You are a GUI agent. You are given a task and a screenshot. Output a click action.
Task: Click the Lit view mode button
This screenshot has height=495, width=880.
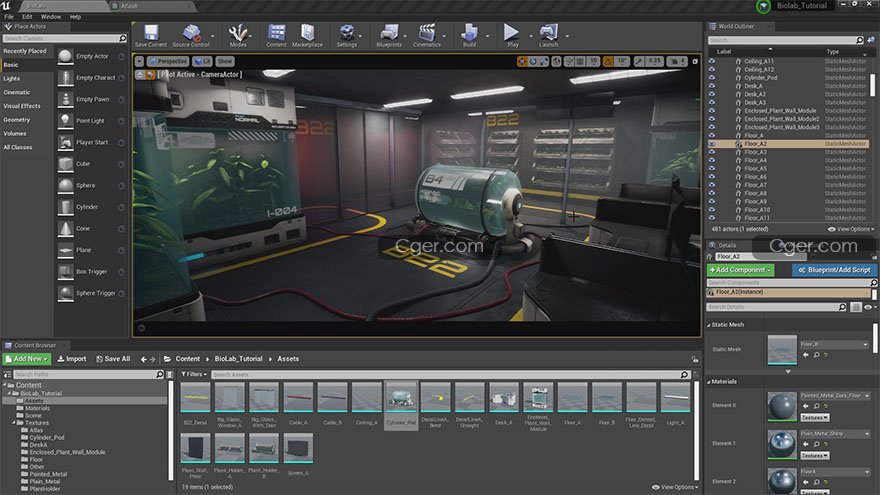click(x=202, y=61)
